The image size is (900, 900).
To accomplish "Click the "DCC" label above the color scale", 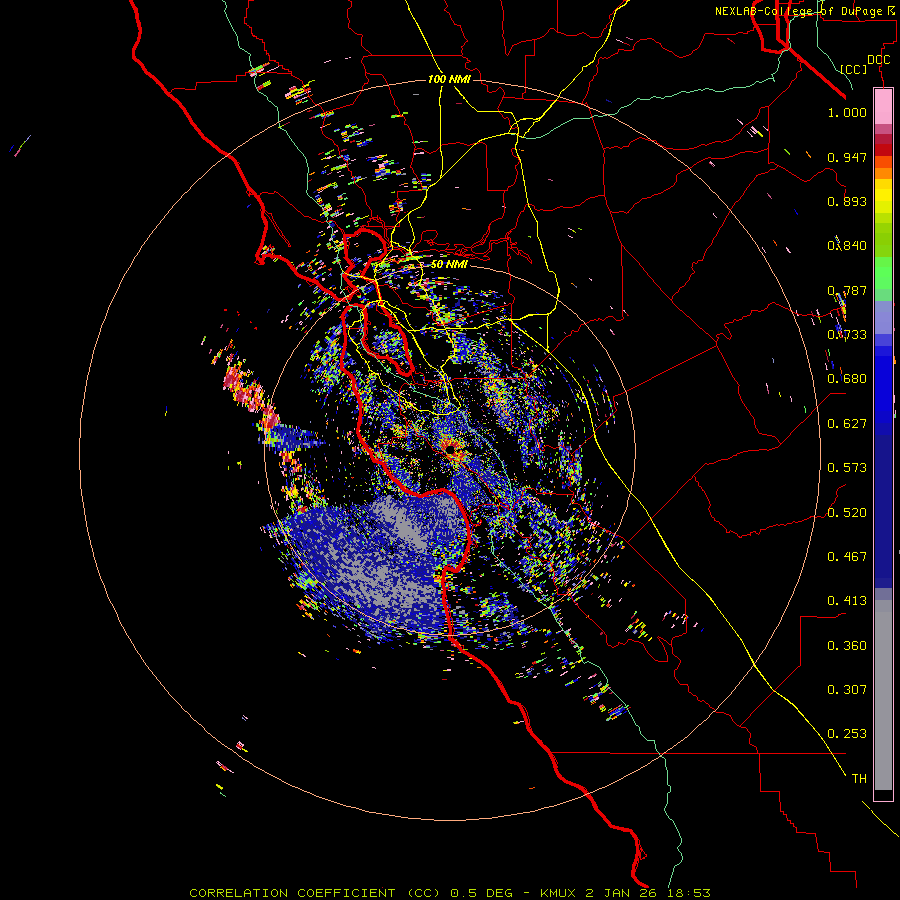I will (x=878, y=60).
